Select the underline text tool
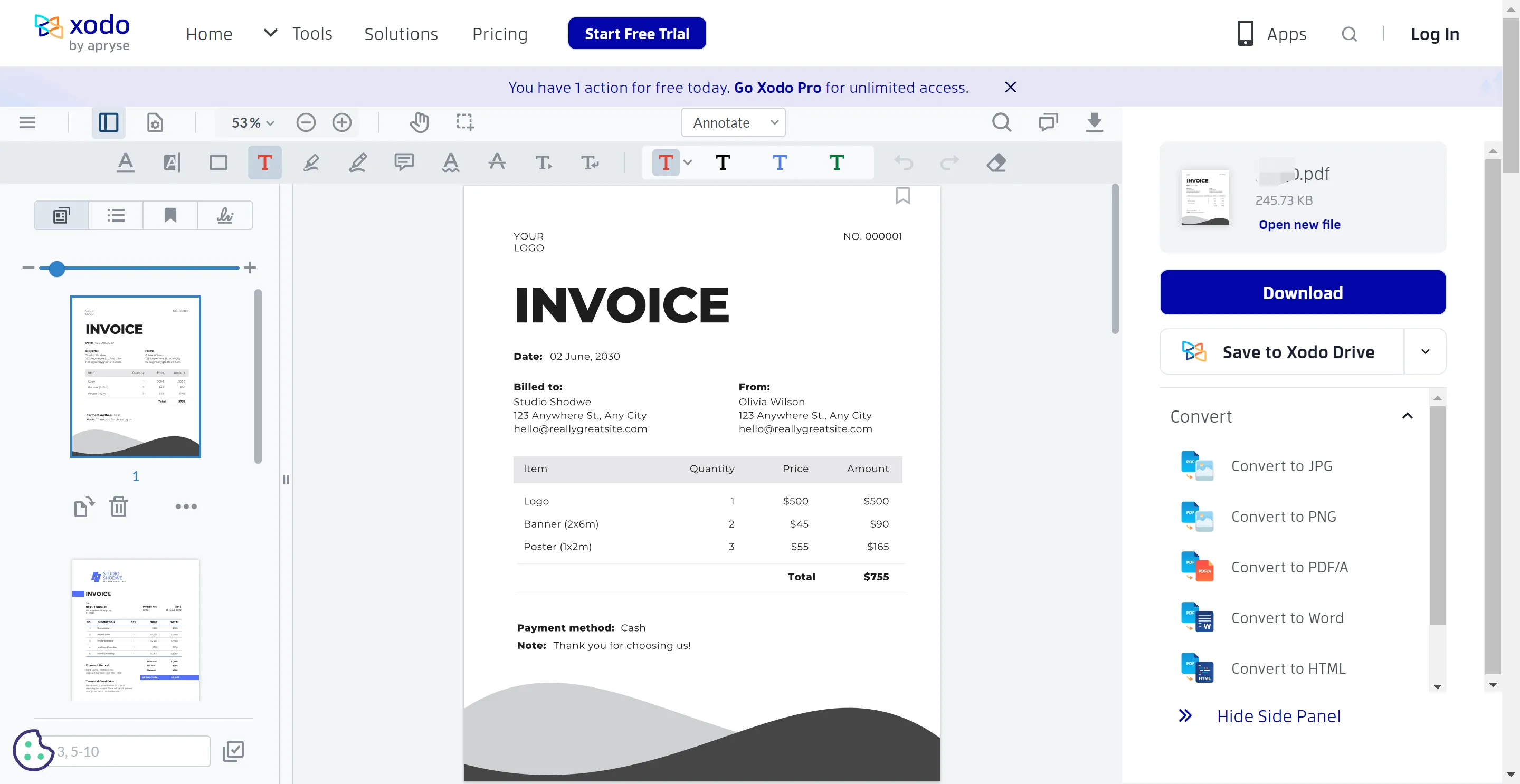1520x784 pixels. point(125,162)
